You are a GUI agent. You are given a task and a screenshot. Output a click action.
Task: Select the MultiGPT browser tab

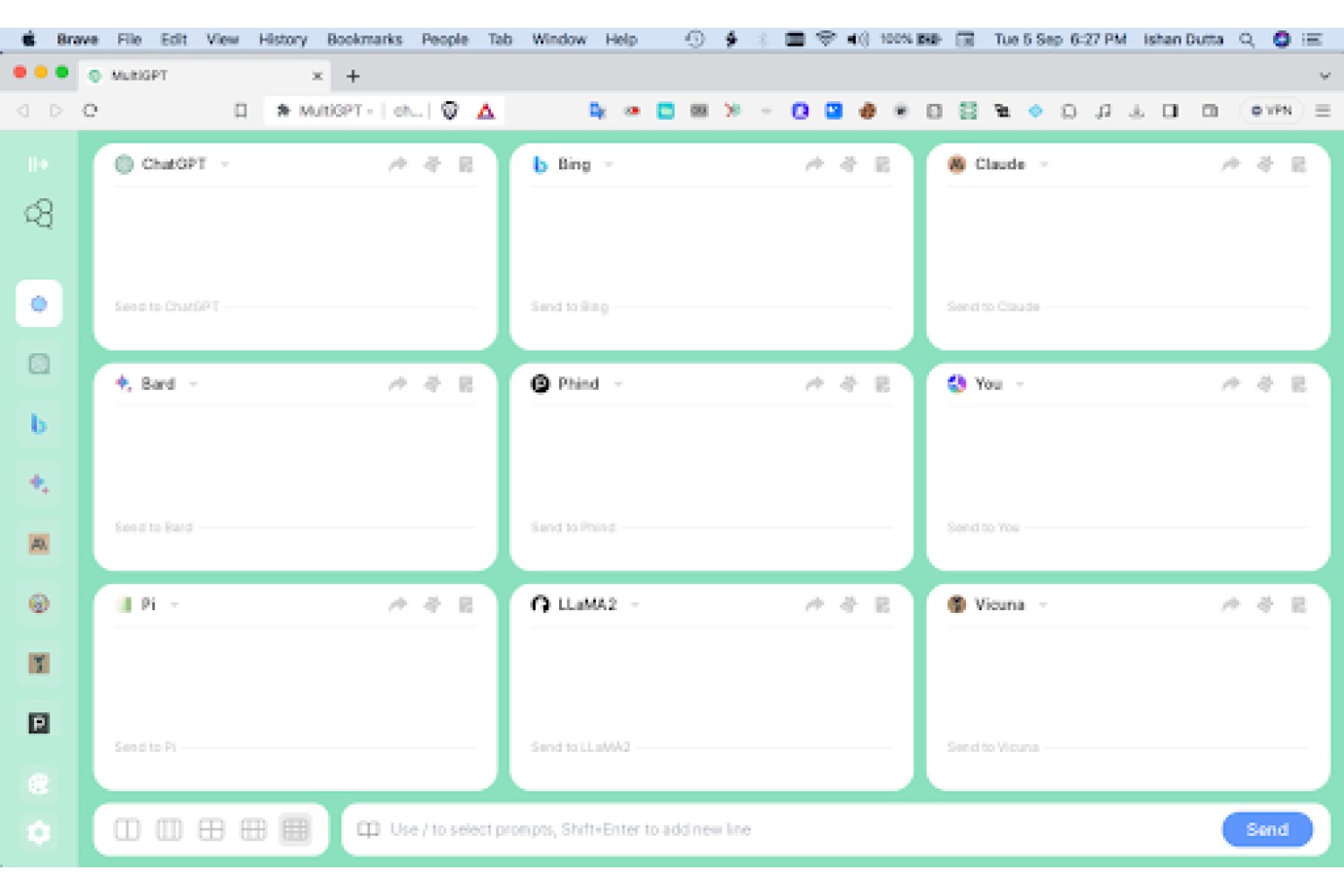click(204, 76)
